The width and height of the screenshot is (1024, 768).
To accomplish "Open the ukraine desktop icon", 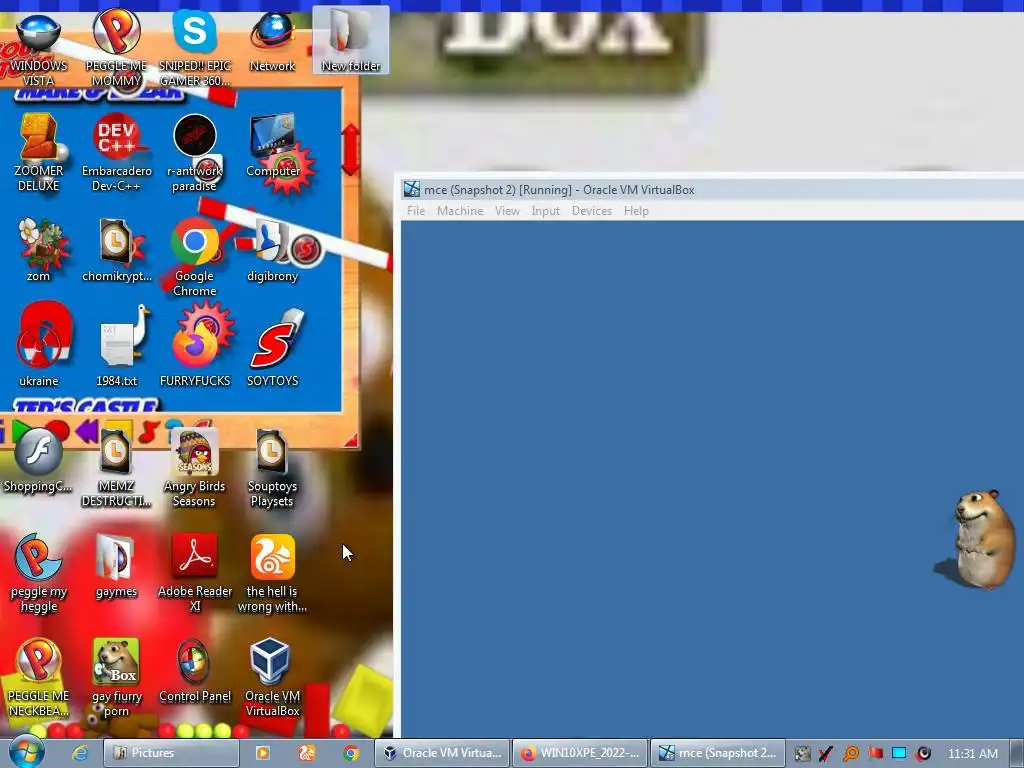I will tap(38, 344).
